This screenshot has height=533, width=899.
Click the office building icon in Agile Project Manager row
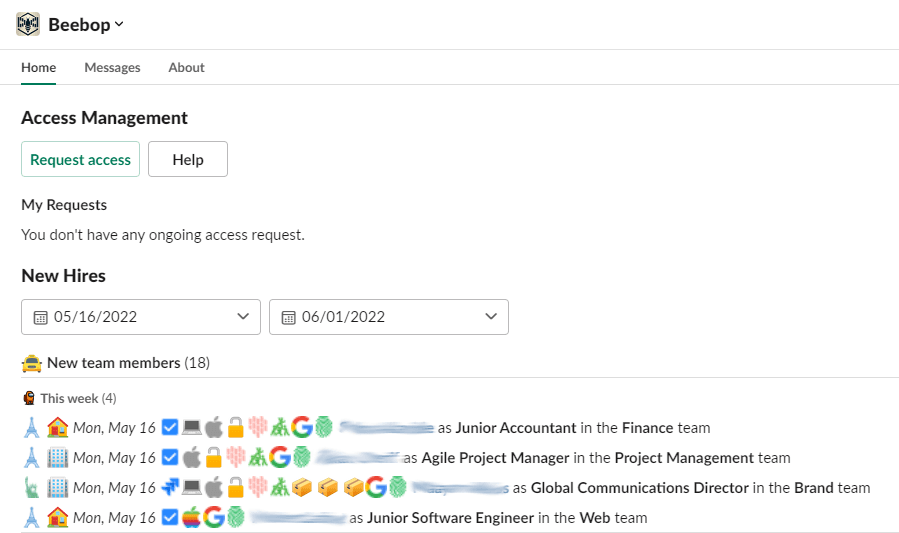(57, 458)
